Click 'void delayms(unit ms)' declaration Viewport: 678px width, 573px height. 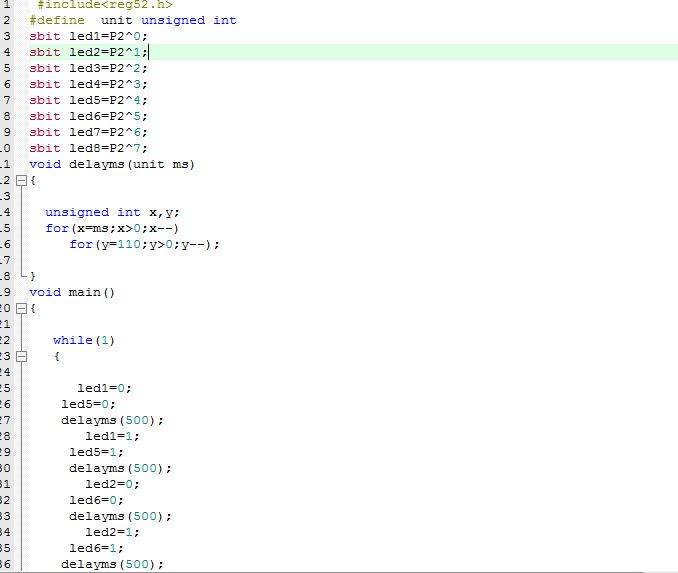112,164
